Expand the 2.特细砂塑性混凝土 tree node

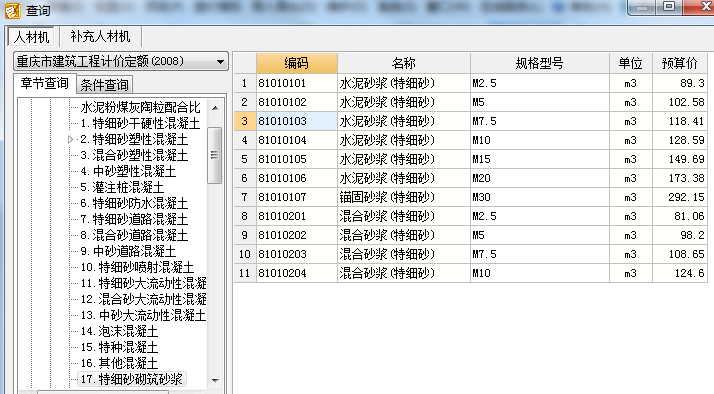point(71,139)
